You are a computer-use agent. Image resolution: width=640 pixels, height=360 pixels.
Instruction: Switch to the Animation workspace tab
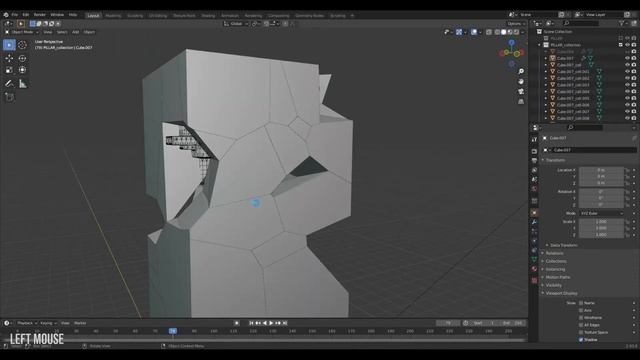(x=230, y=16)
